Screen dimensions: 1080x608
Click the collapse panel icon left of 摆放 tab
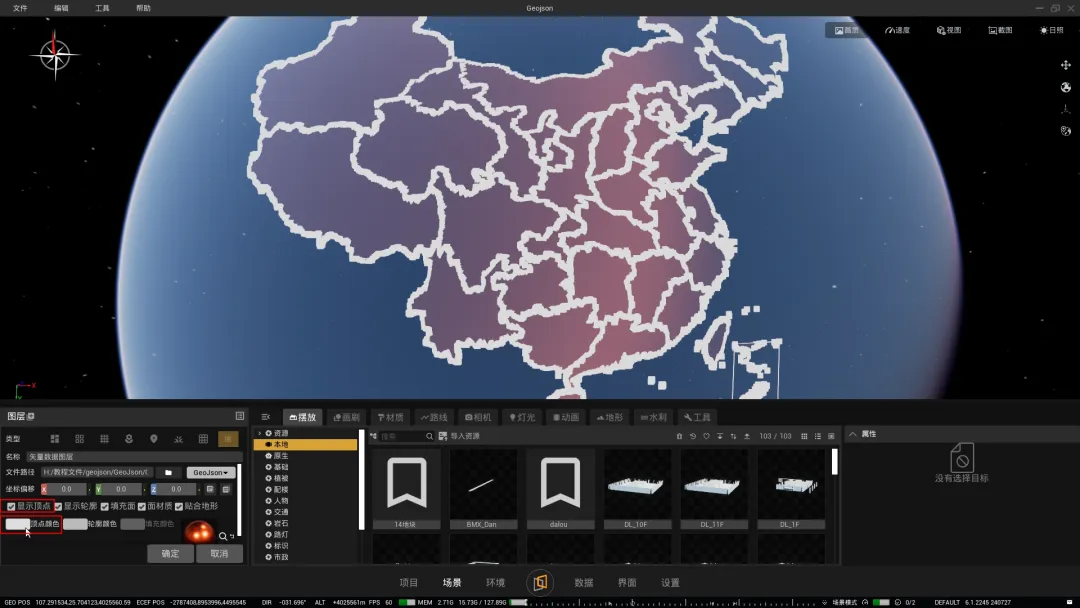266,417
